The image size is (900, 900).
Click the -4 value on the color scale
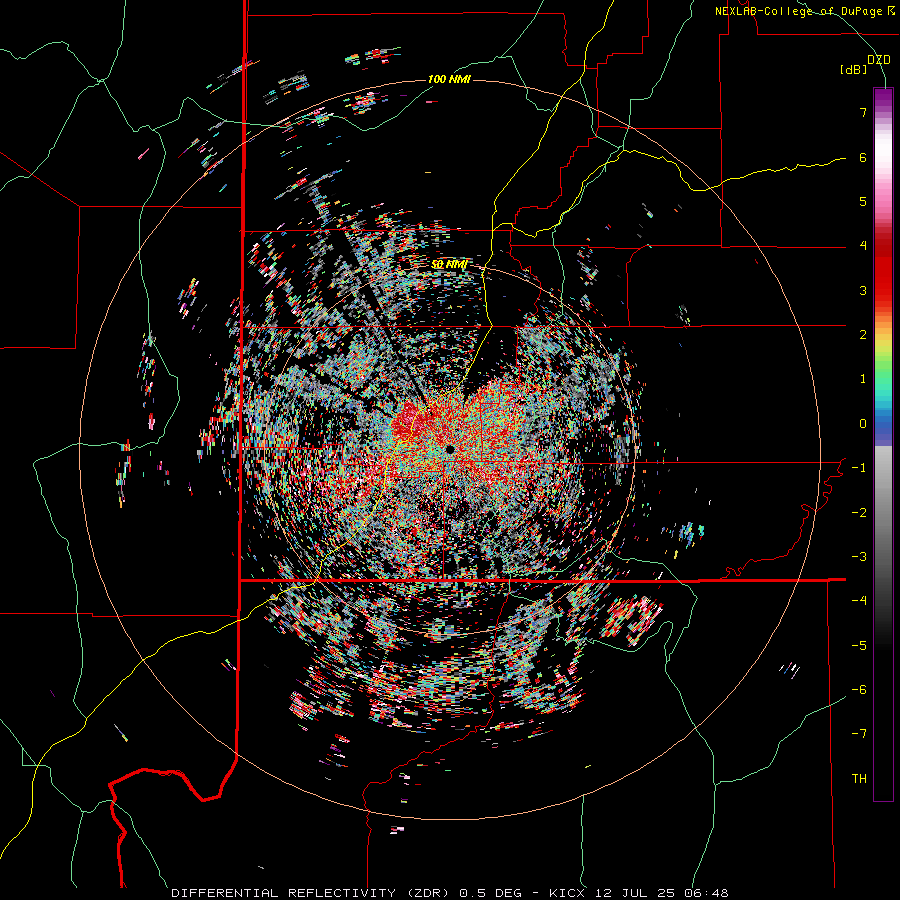(x=859, y=601)
